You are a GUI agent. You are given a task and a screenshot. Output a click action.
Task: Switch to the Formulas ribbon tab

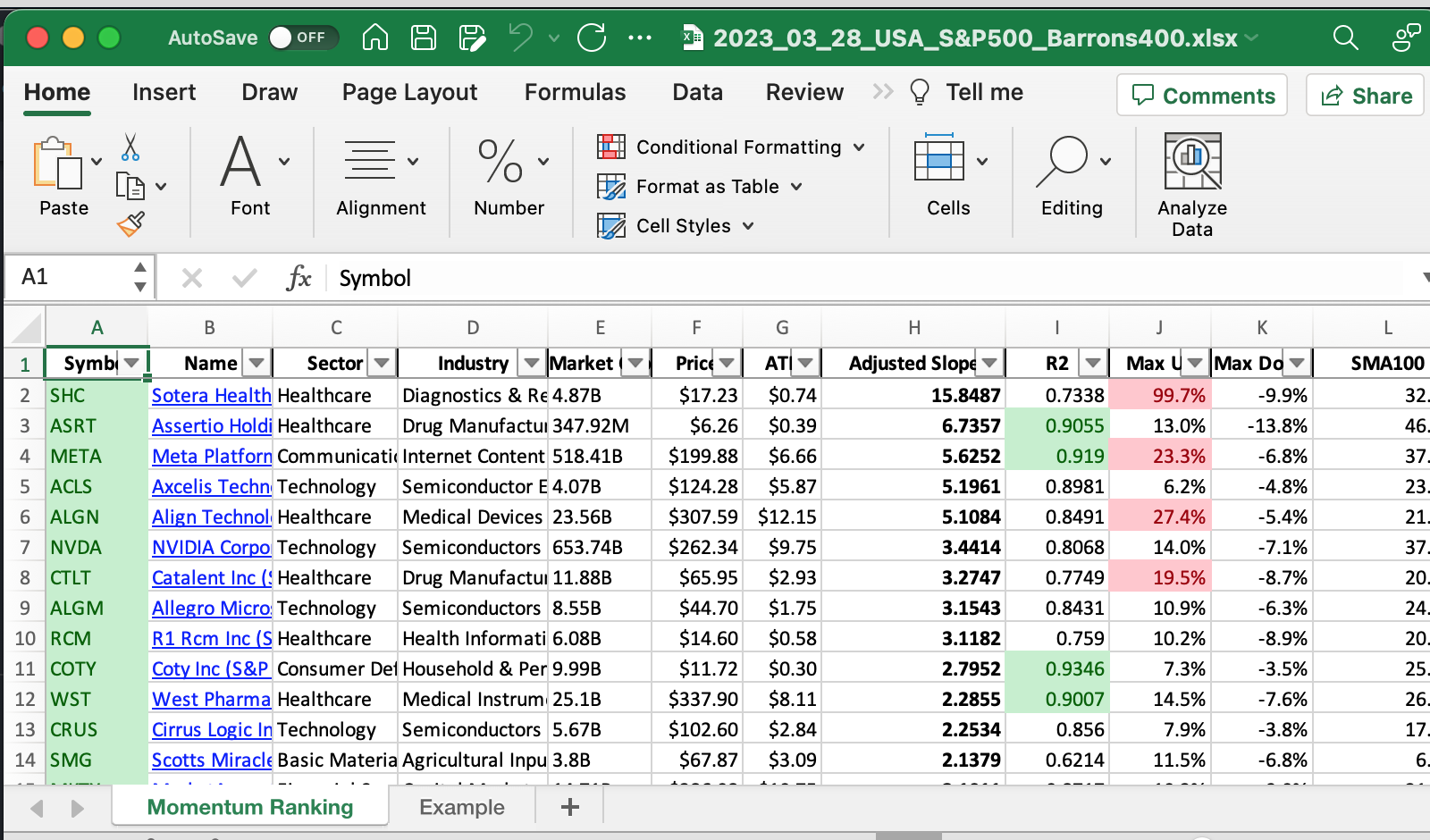[575, 92]
